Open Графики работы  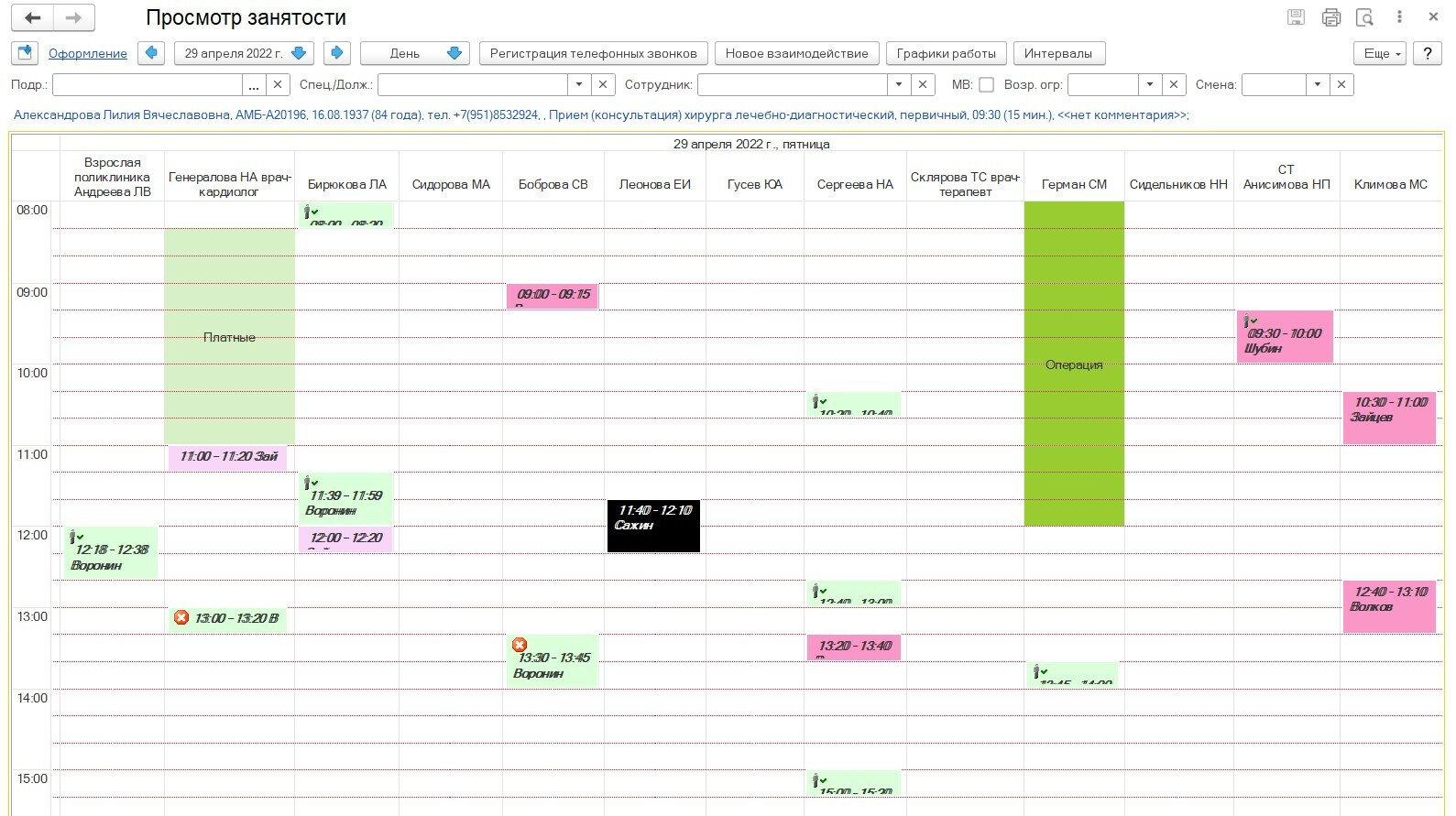click(947, 53)
